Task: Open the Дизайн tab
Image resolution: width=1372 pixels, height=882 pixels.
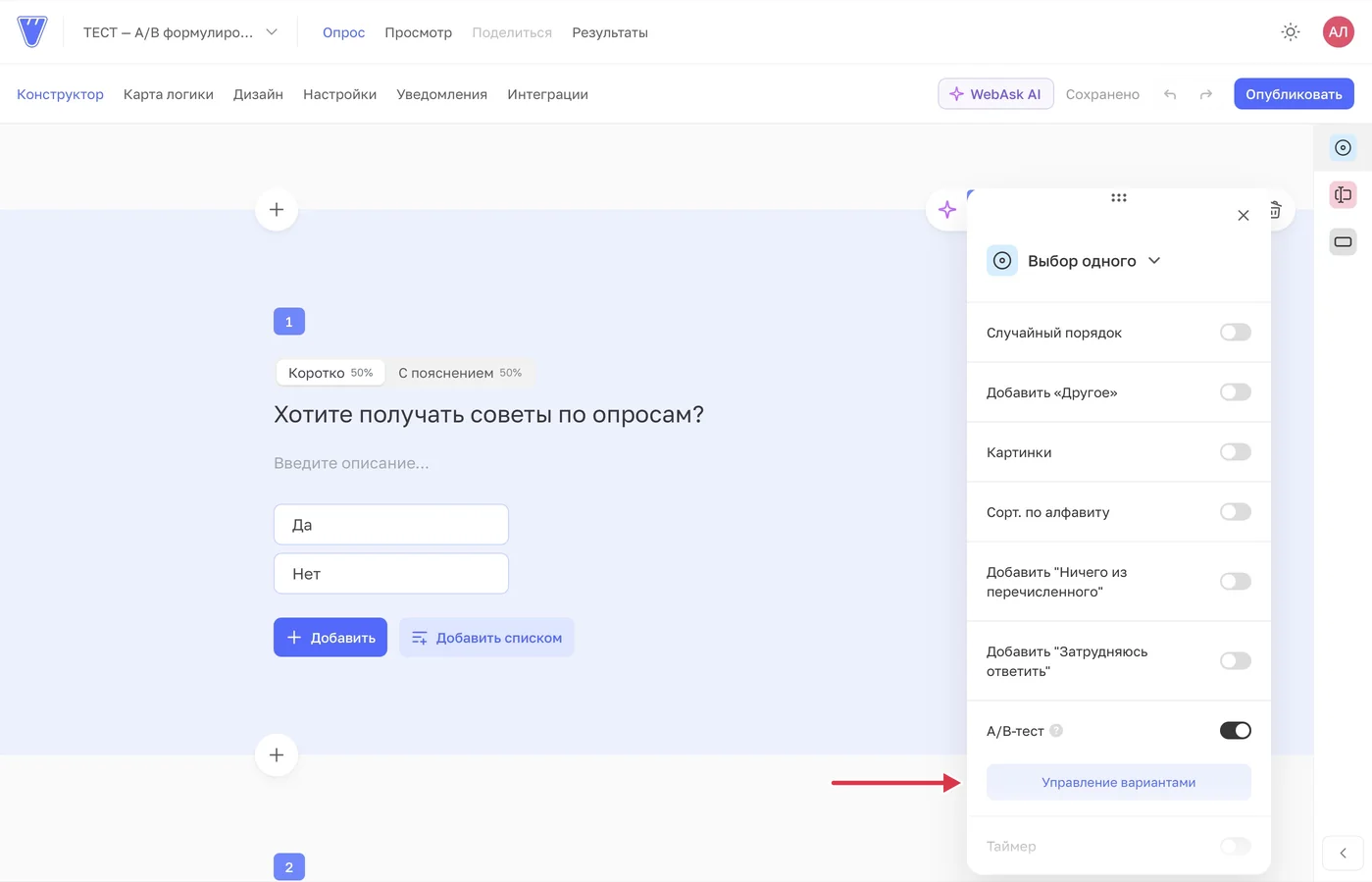Action: [x=258, y=94]
